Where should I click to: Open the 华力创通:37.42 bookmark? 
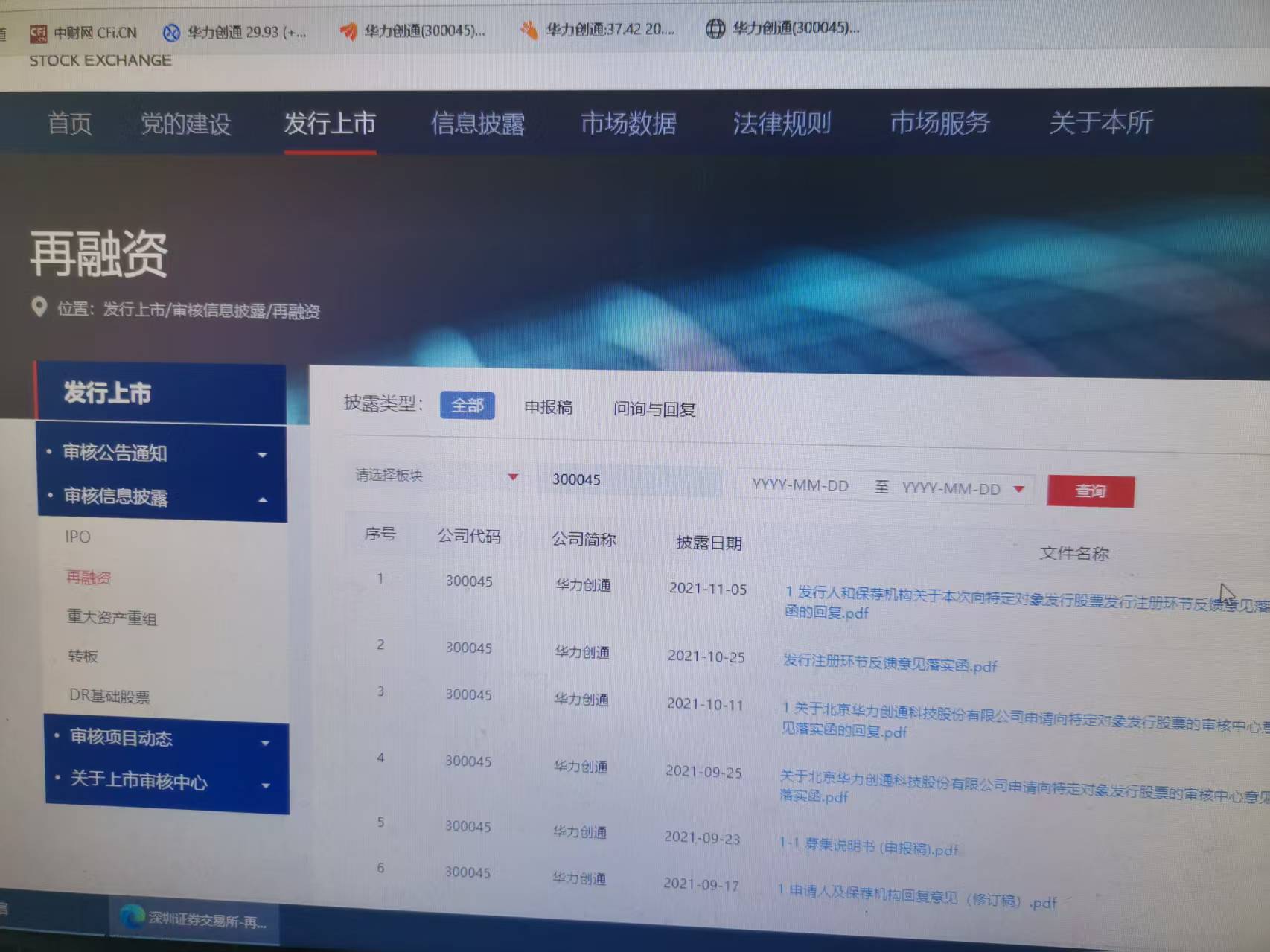tap(599, 29)
